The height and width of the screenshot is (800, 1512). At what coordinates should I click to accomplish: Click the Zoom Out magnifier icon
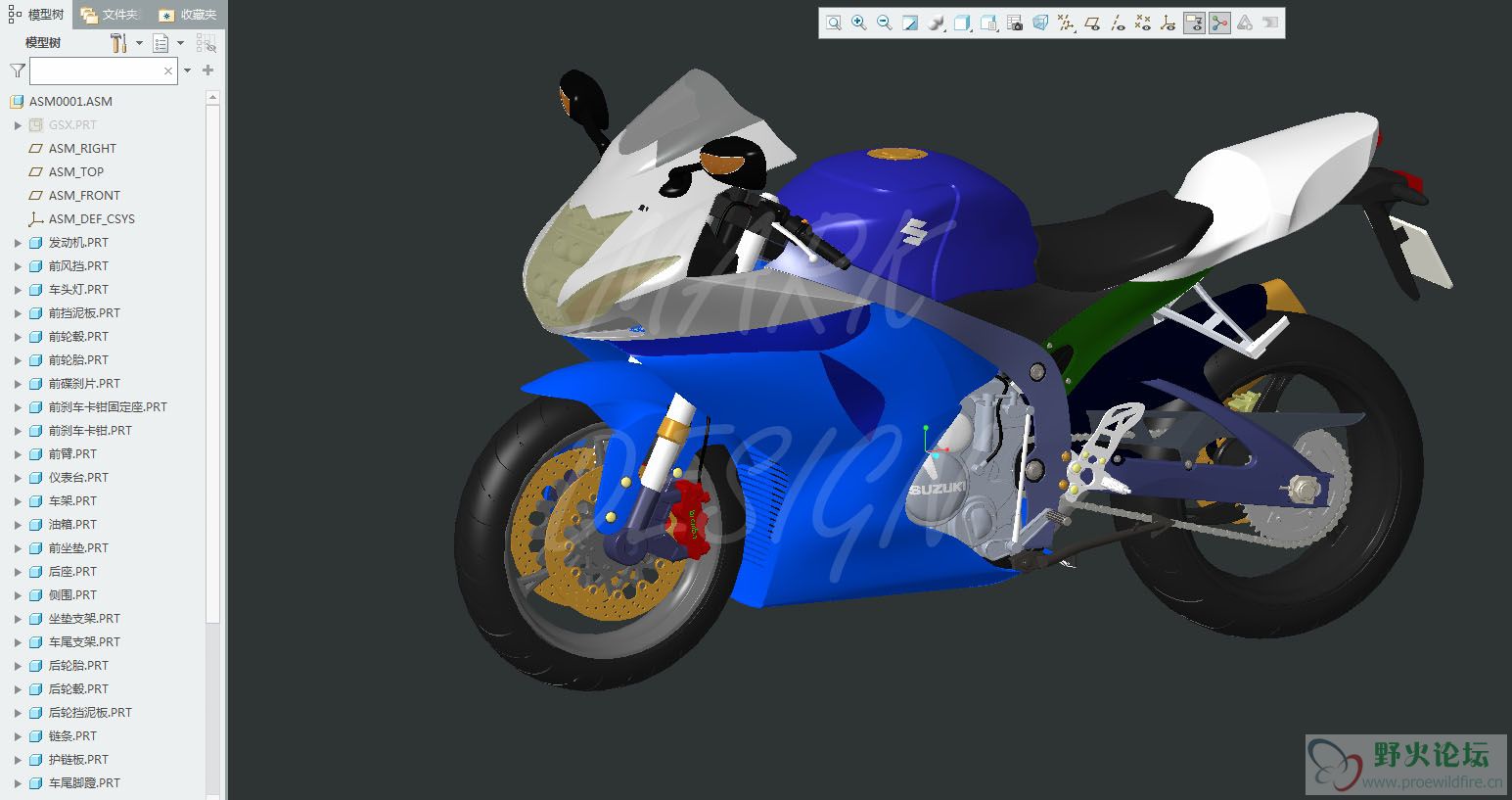(x=884, y=23)
